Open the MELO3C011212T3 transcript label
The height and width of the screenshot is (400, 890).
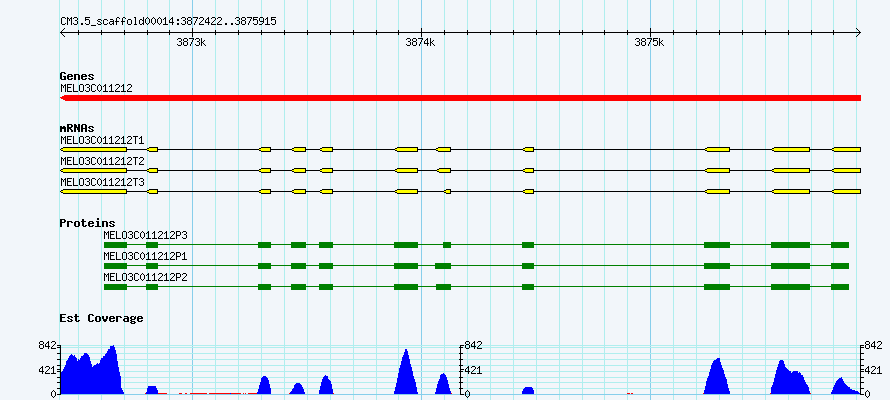(102, 182)
